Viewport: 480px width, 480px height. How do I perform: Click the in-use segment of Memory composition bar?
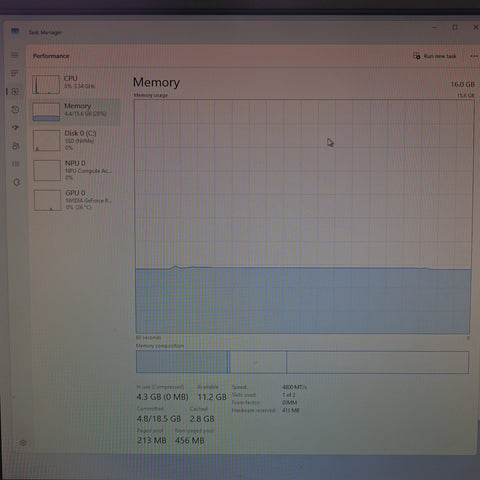coord(182,362)
